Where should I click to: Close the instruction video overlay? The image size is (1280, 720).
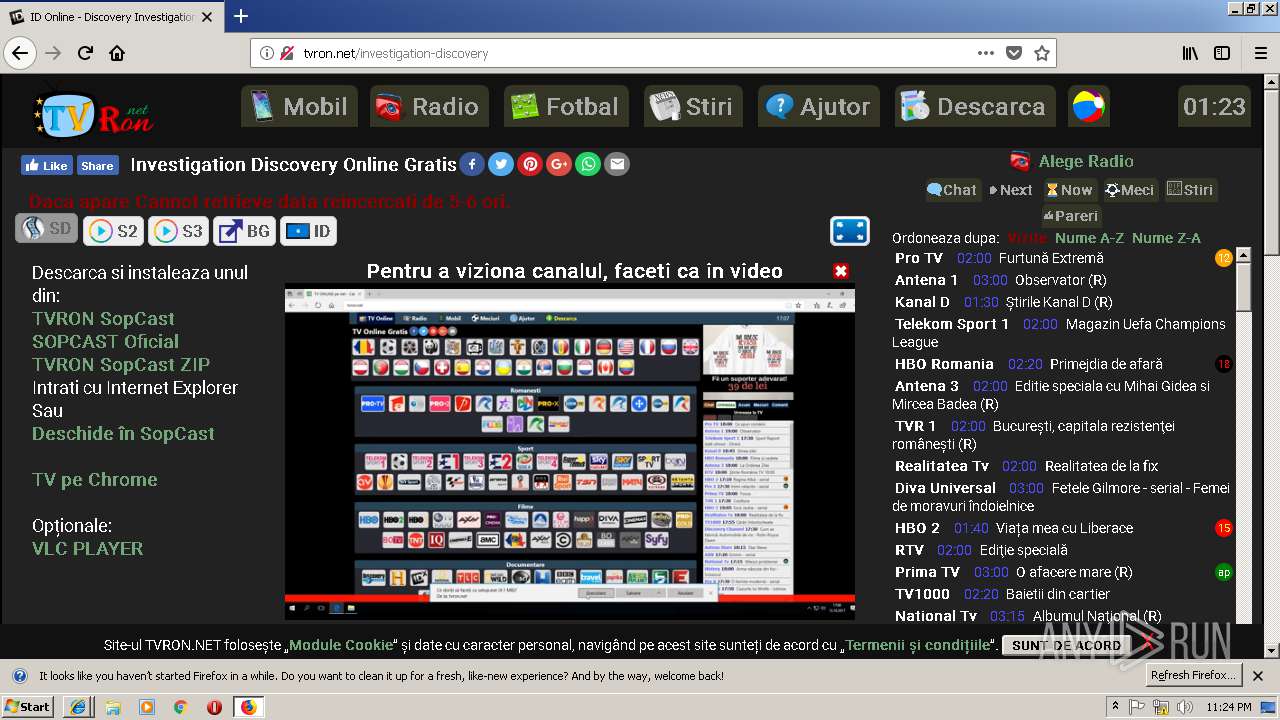841,271
